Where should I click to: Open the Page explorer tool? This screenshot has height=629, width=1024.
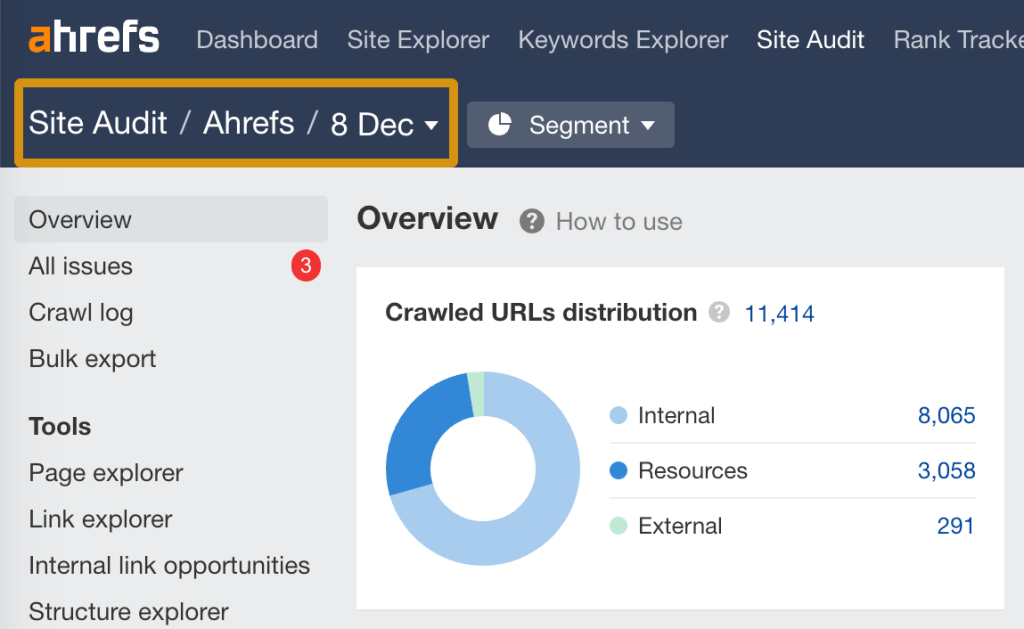[x=106, y=472]
